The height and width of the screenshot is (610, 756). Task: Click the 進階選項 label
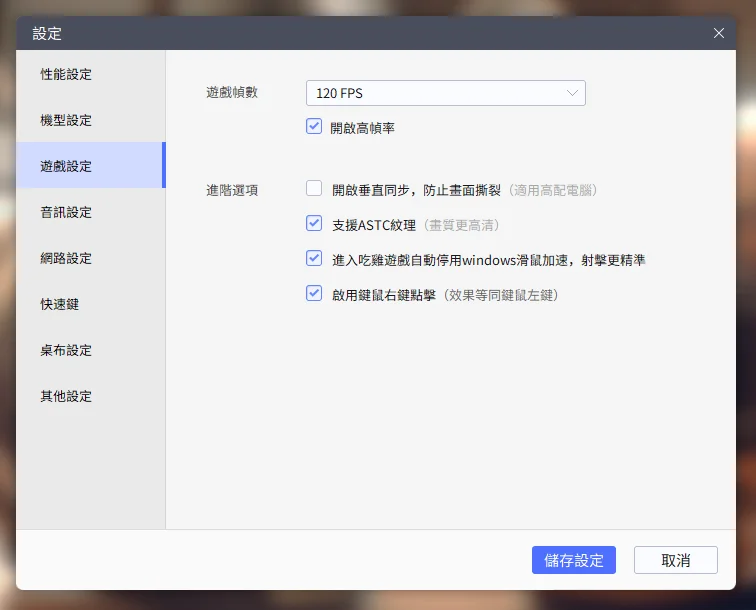pyautogui.click(x=232, y=190)
